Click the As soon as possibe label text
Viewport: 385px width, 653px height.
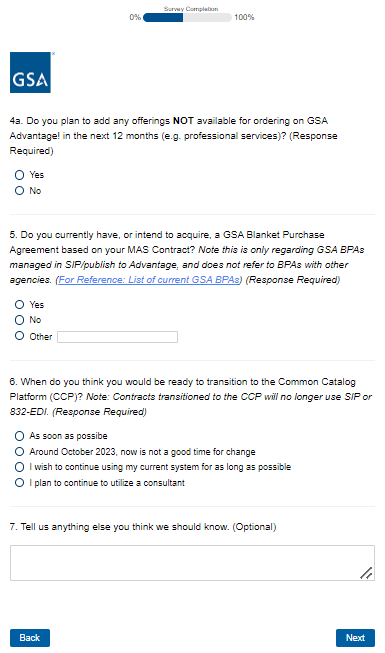[68, 436]
